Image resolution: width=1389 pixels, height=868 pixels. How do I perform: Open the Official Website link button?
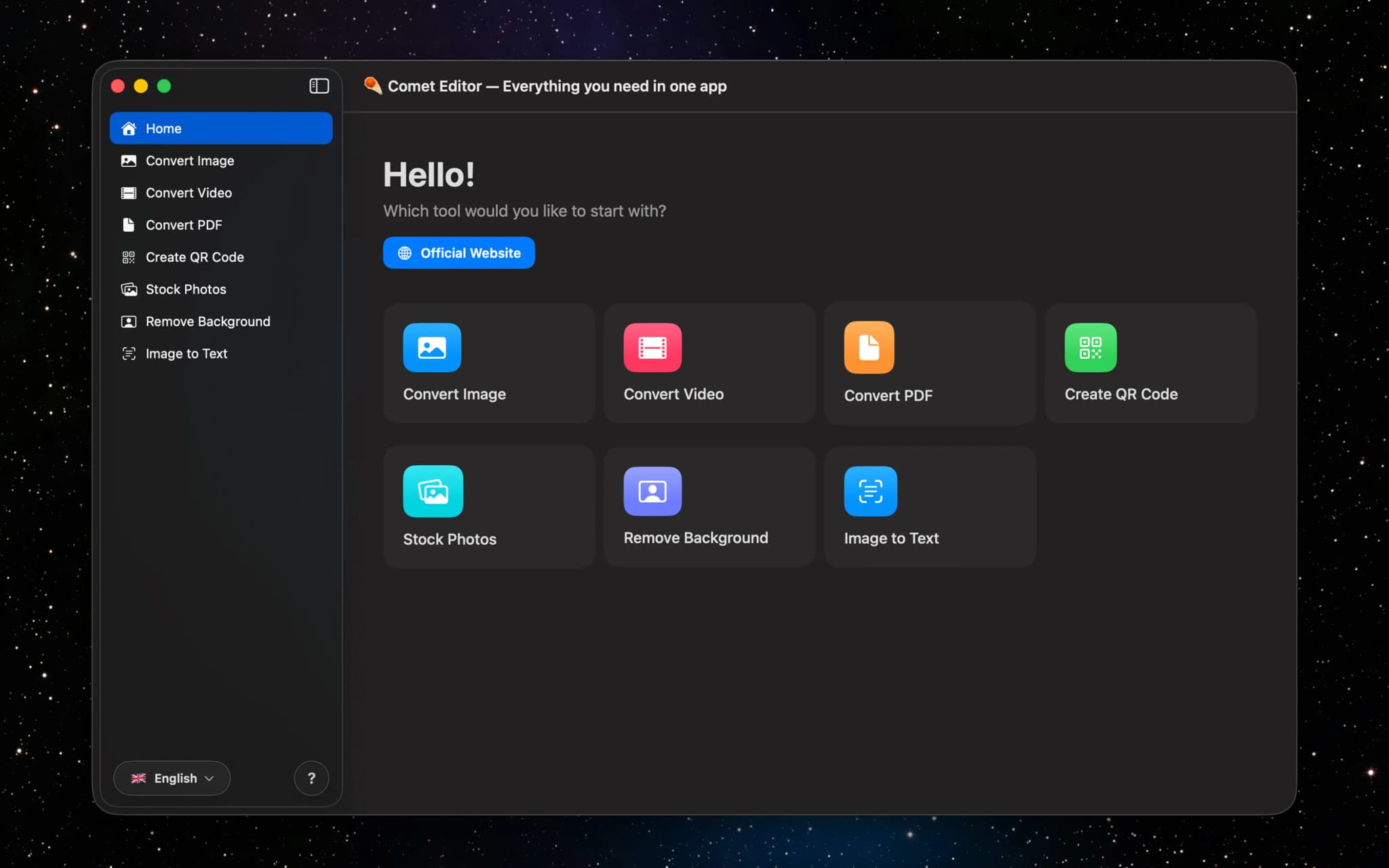tap(459, 253)
